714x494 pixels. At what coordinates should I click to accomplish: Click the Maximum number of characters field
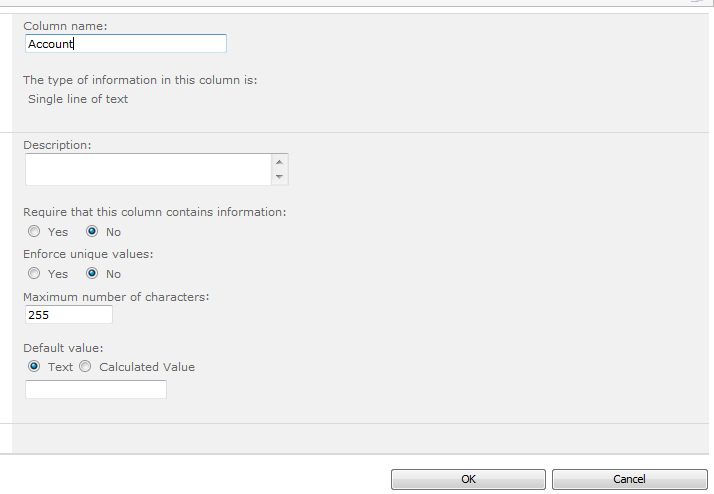coord(69,315)
